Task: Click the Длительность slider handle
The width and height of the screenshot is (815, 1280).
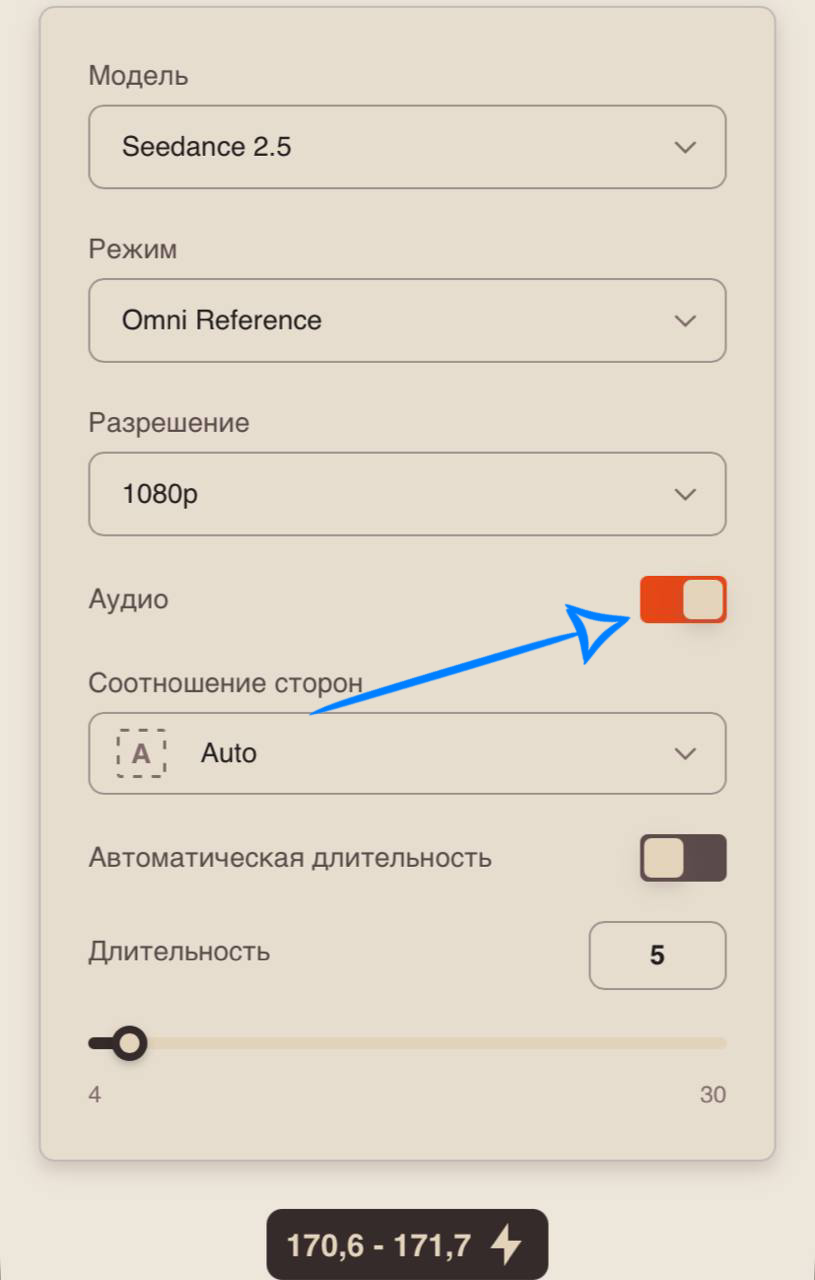Action: (x=128, y=1044)
